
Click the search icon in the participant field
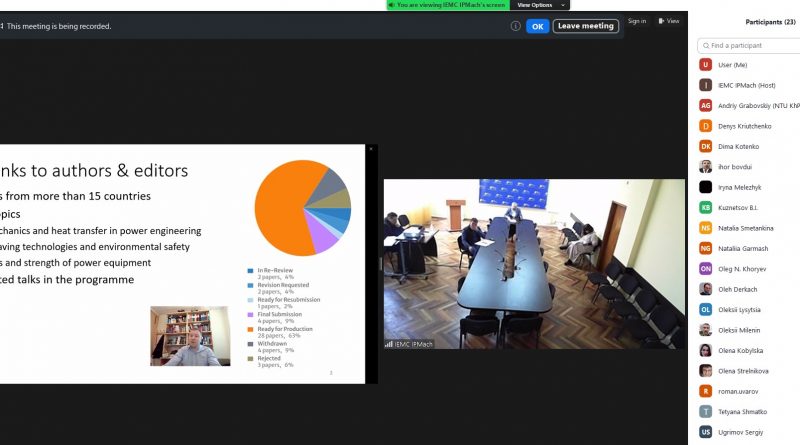coord(705,45)
